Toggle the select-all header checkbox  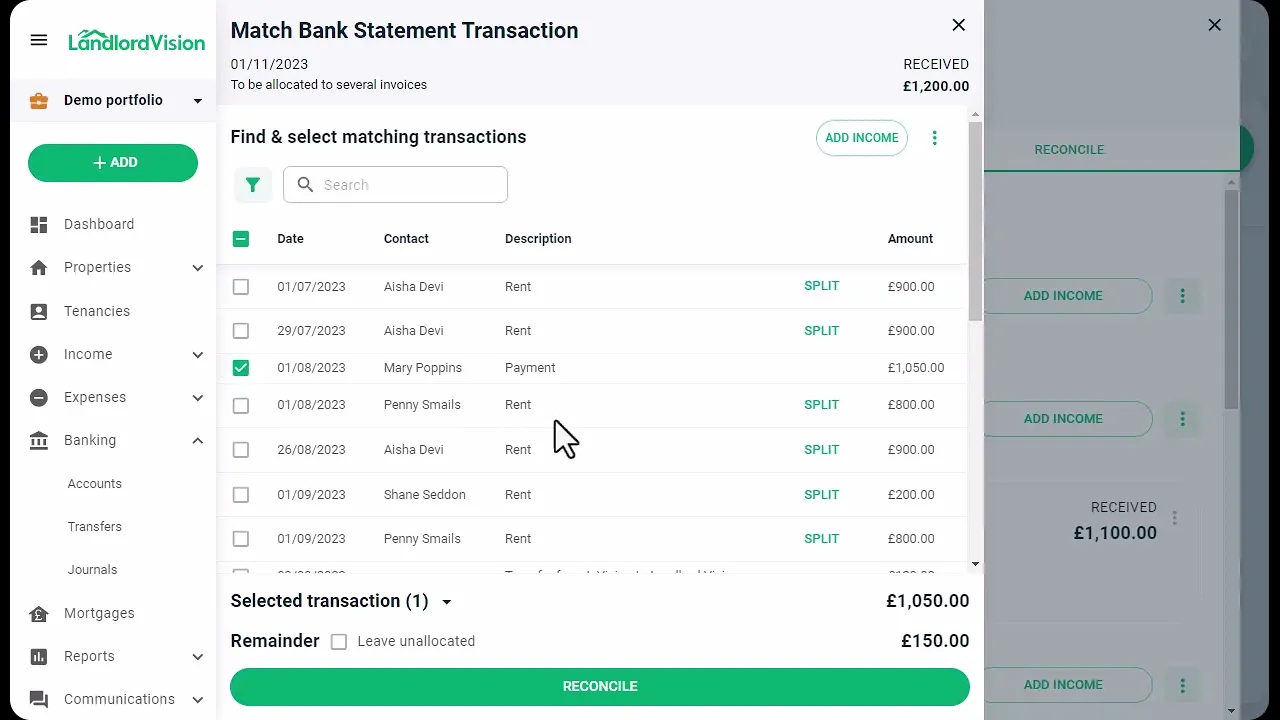[241, 239]
